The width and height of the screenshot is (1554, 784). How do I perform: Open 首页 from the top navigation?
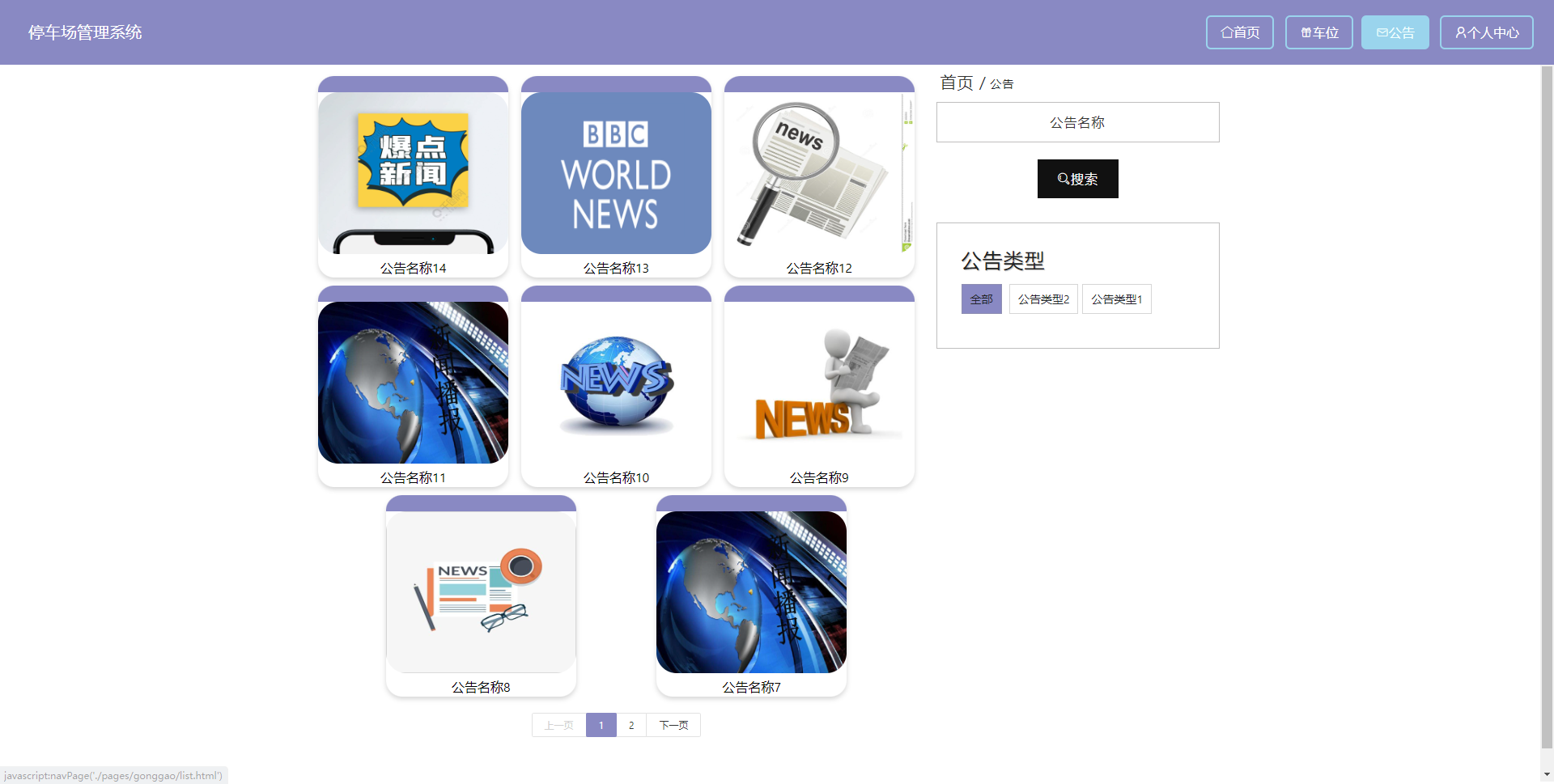1239,32
